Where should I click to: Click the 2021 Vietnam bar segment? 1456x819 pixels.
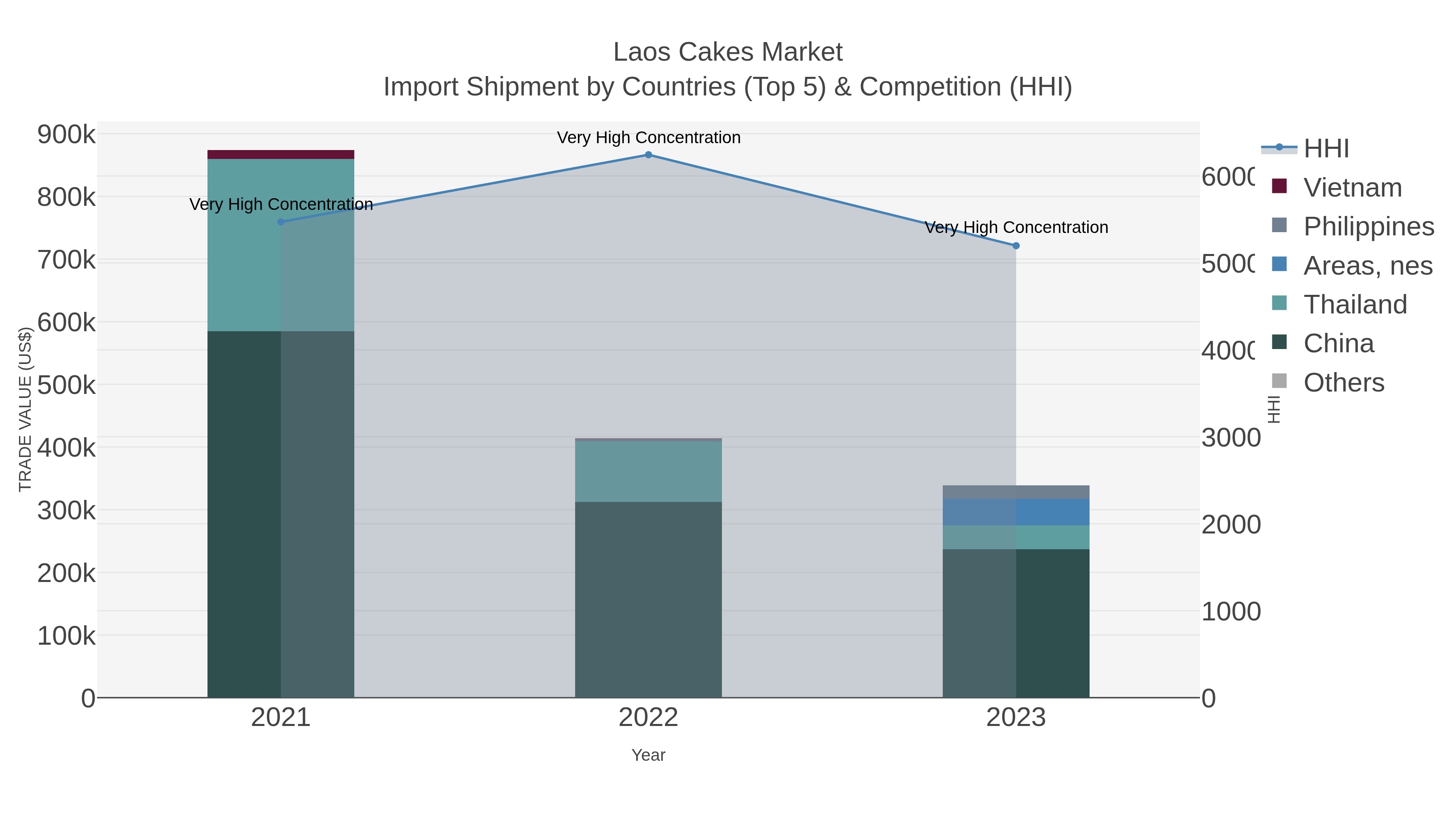tap(281, 154)
